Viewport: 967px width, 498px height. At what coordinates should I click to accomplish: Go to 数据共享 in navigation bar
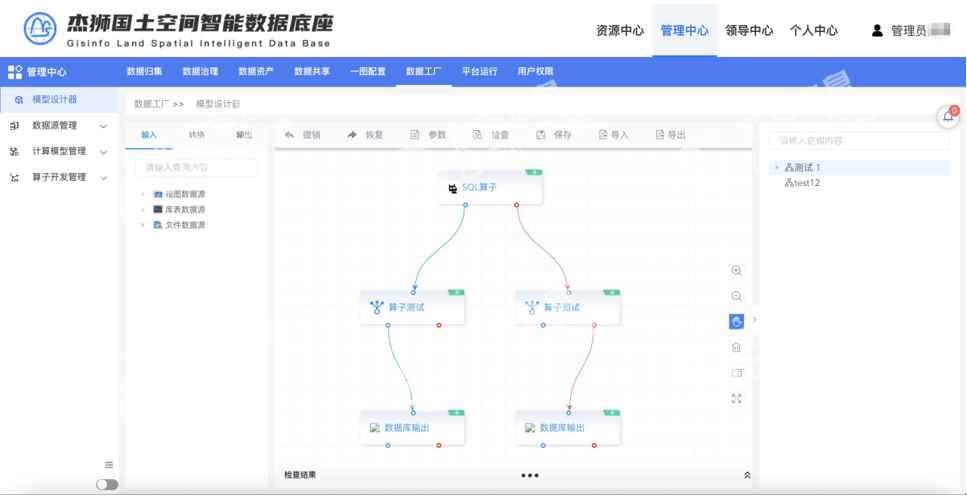coord(312,71)
